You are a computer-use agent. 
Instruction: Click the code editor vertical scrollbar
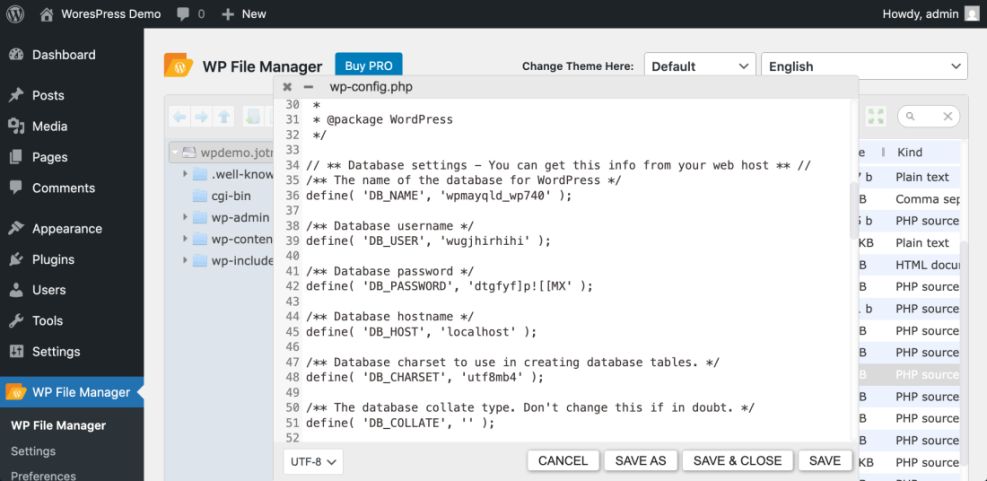[854, 210]
